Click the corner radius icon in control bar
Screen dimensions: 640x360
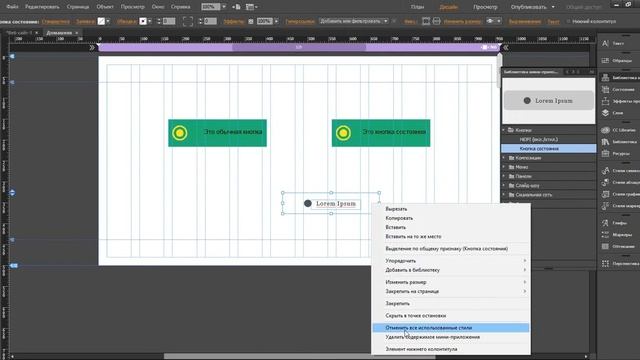coord(188,21)
